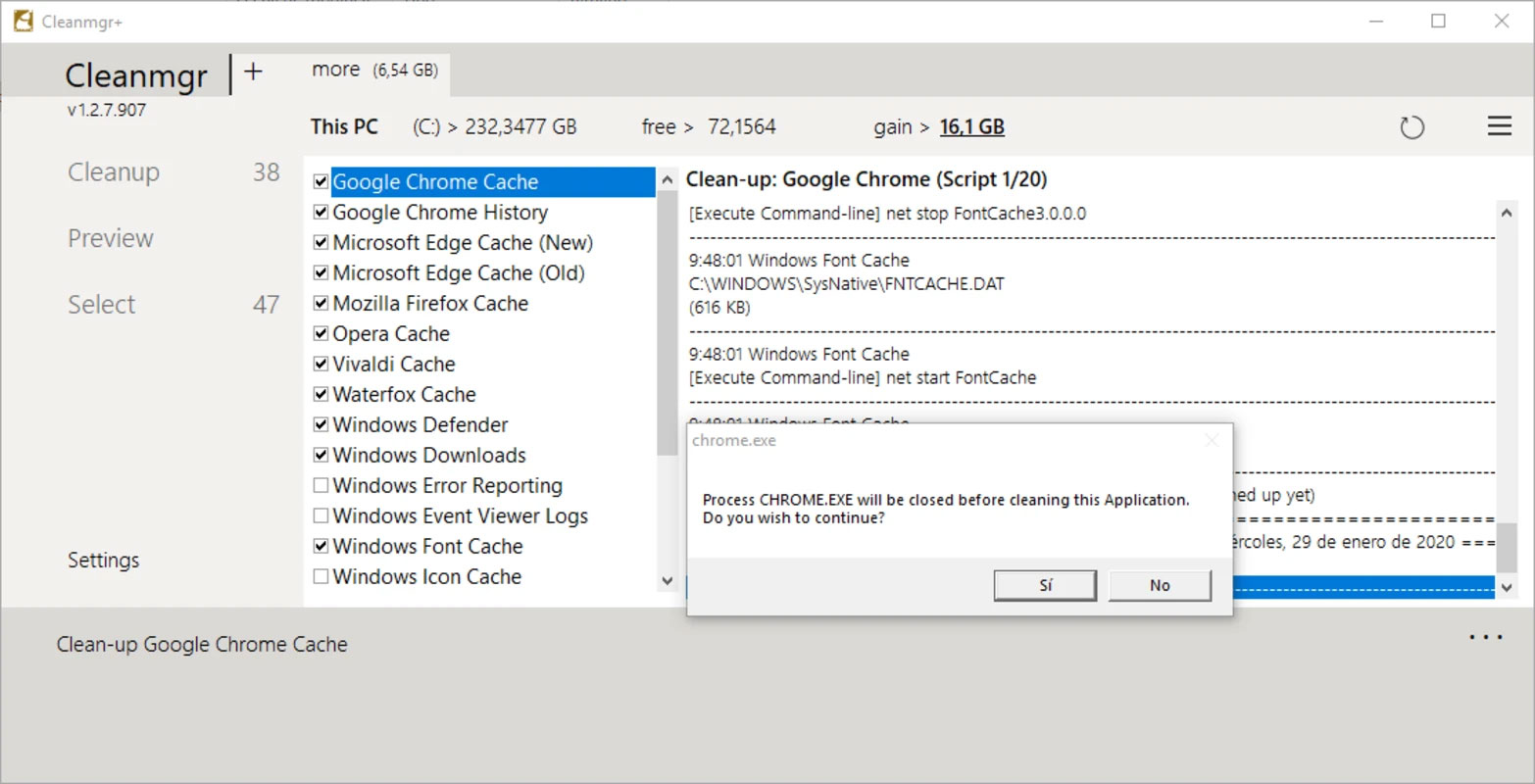Select the Opera Cache list item
The image size is (1535, 784).
click(x=391, y=334)
